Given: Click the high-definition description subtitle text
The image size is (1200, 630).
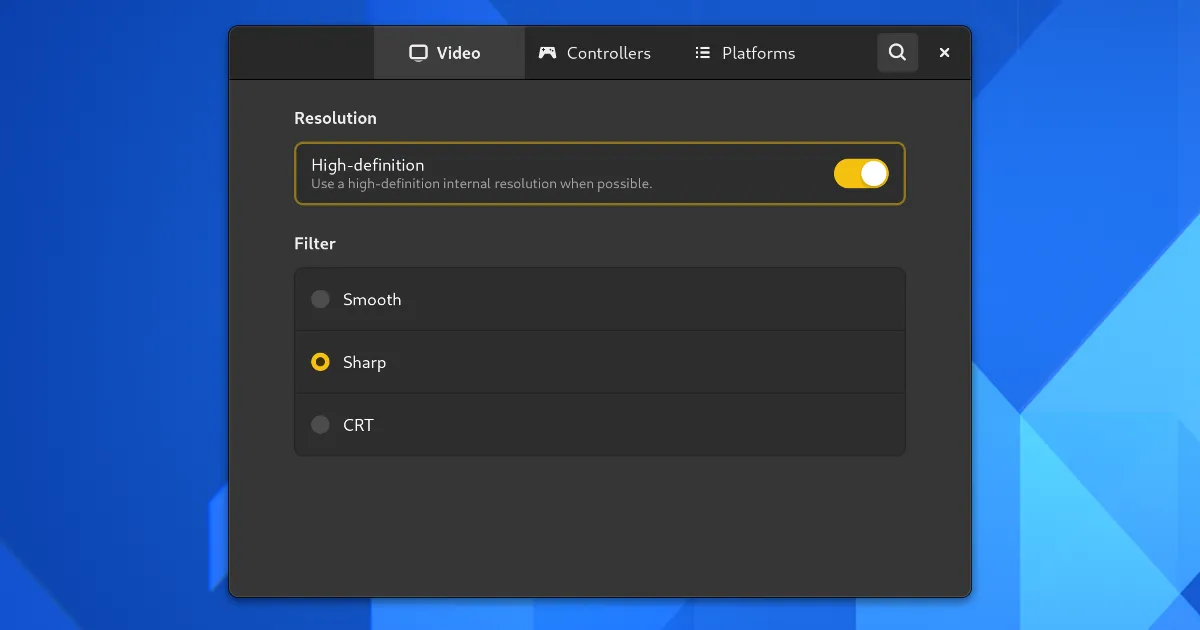Looking at the screenshot, I should click(x=481, y=184).
